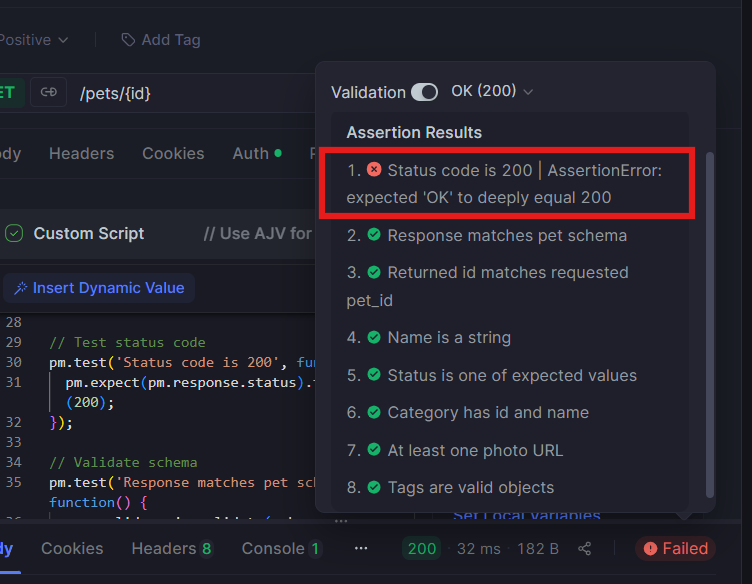The height and width of the screenshot is (584, 752).
Task: Open the response Cookies tab
Action: pyautogui.click(x=72, y=549)
